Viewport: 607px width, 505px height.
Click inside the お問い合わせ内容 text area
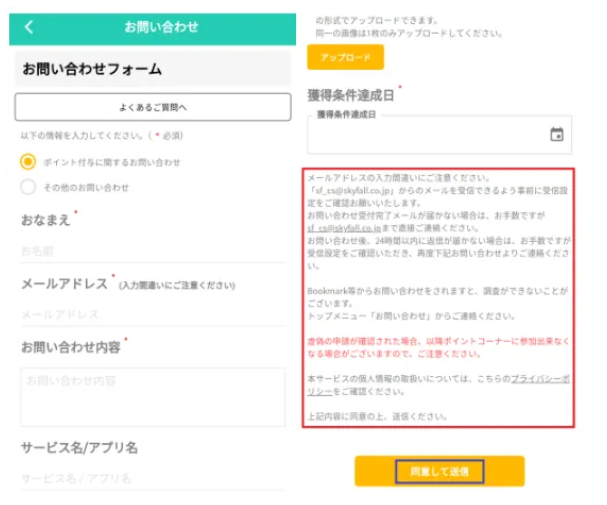tap(150, 396)
